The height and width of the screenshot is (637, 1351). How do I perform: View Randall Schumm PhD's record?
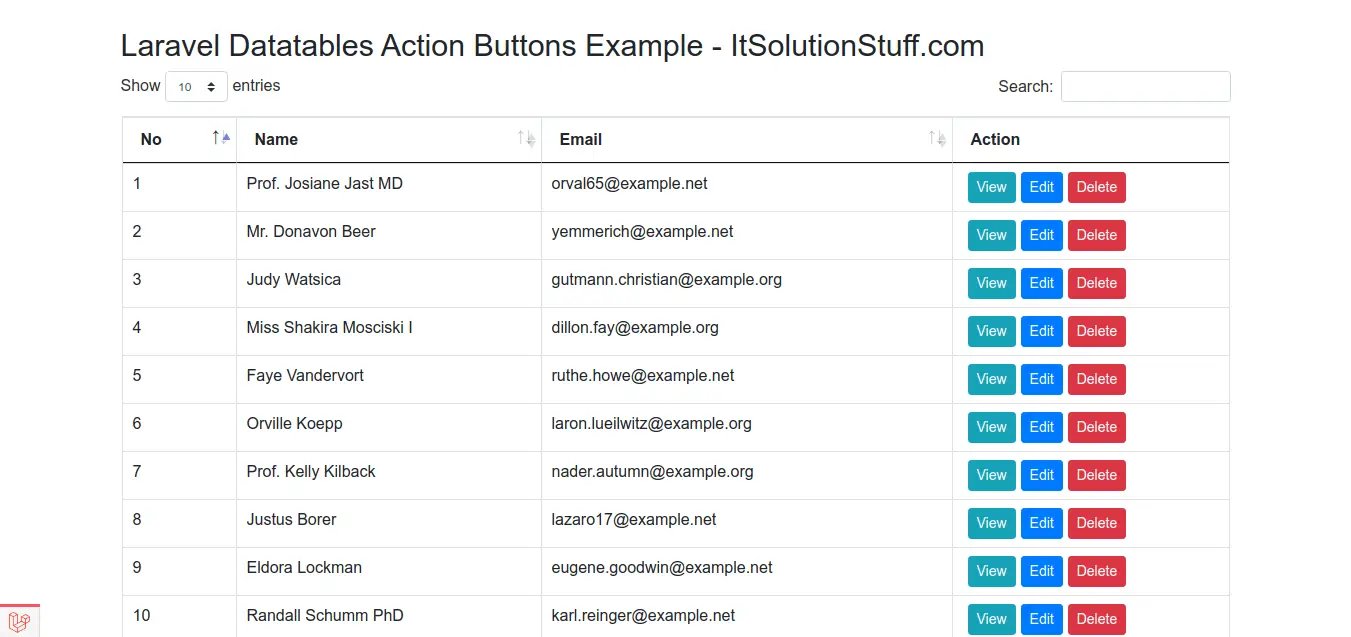point(991,619)
